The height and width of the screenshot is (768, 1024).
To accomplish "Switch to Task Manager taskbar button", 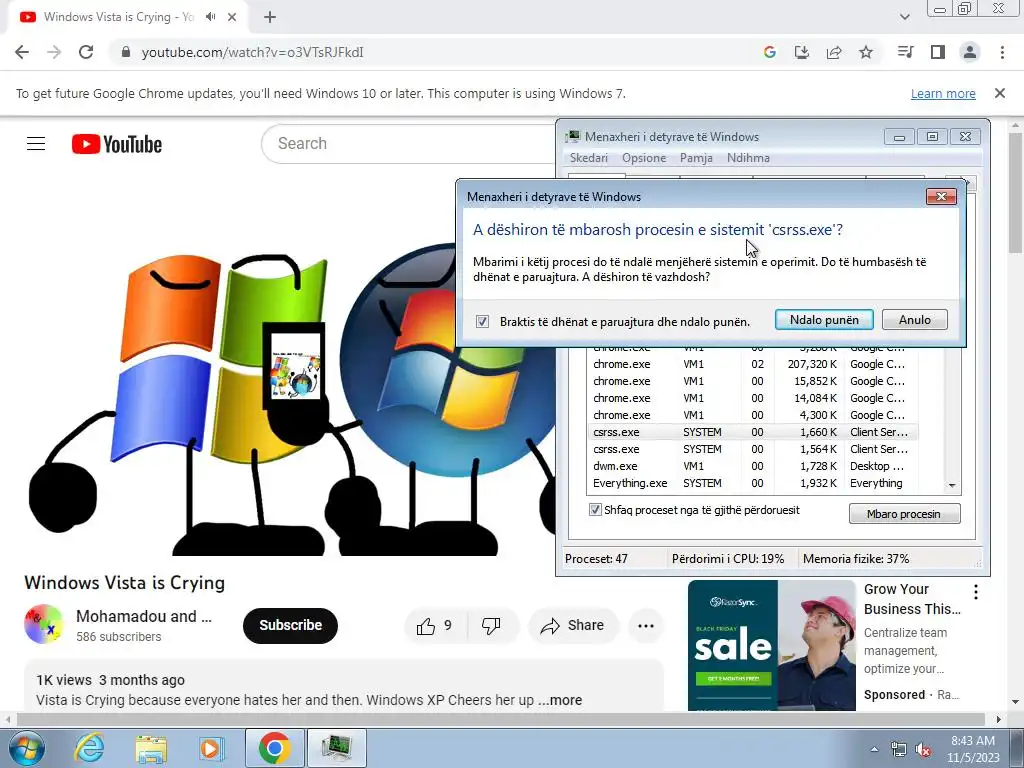I will (337, 748).
